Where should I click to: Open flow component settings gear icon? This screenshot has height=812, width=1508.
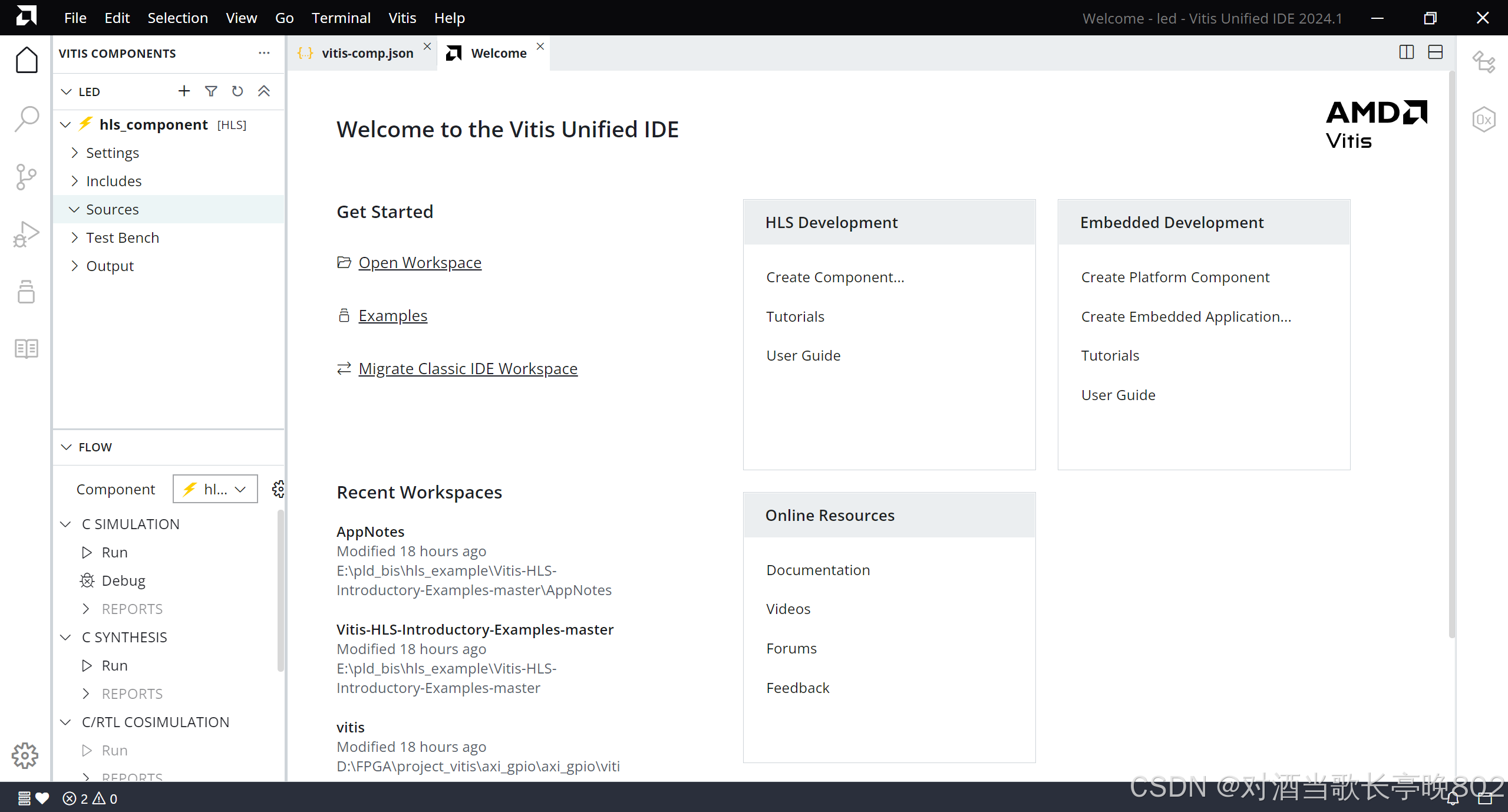tap(278, 488)
